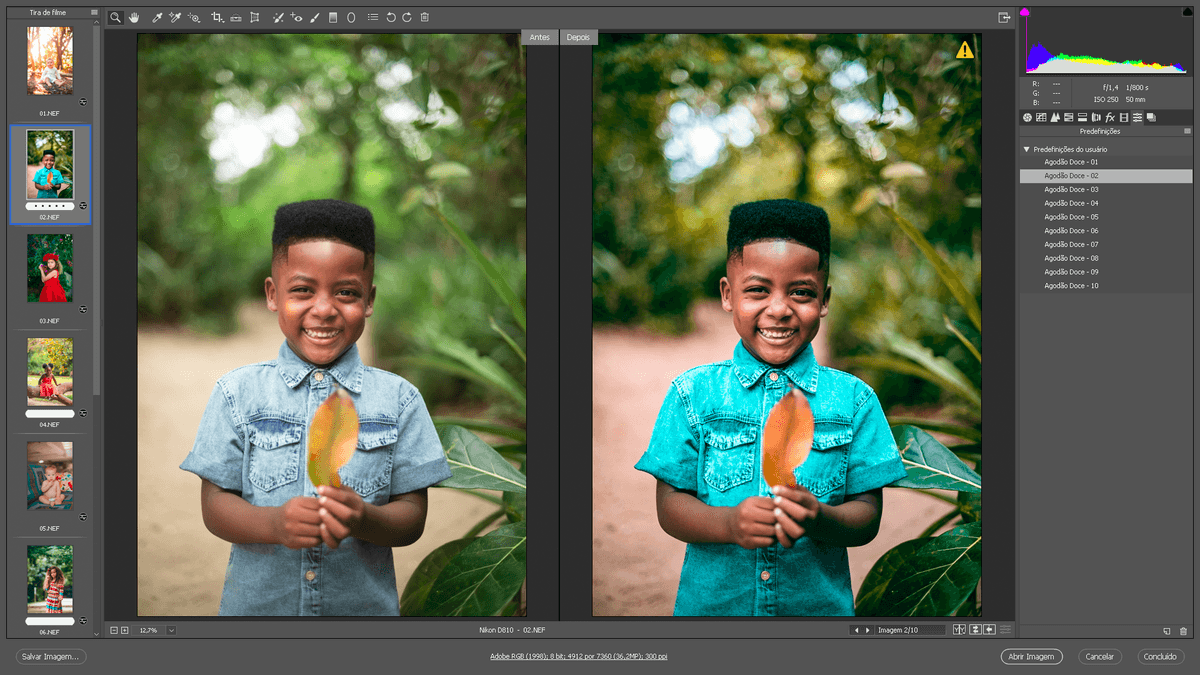Copy current settings to Before
This screenshot has width=1200, height=675.
point(989,630)
